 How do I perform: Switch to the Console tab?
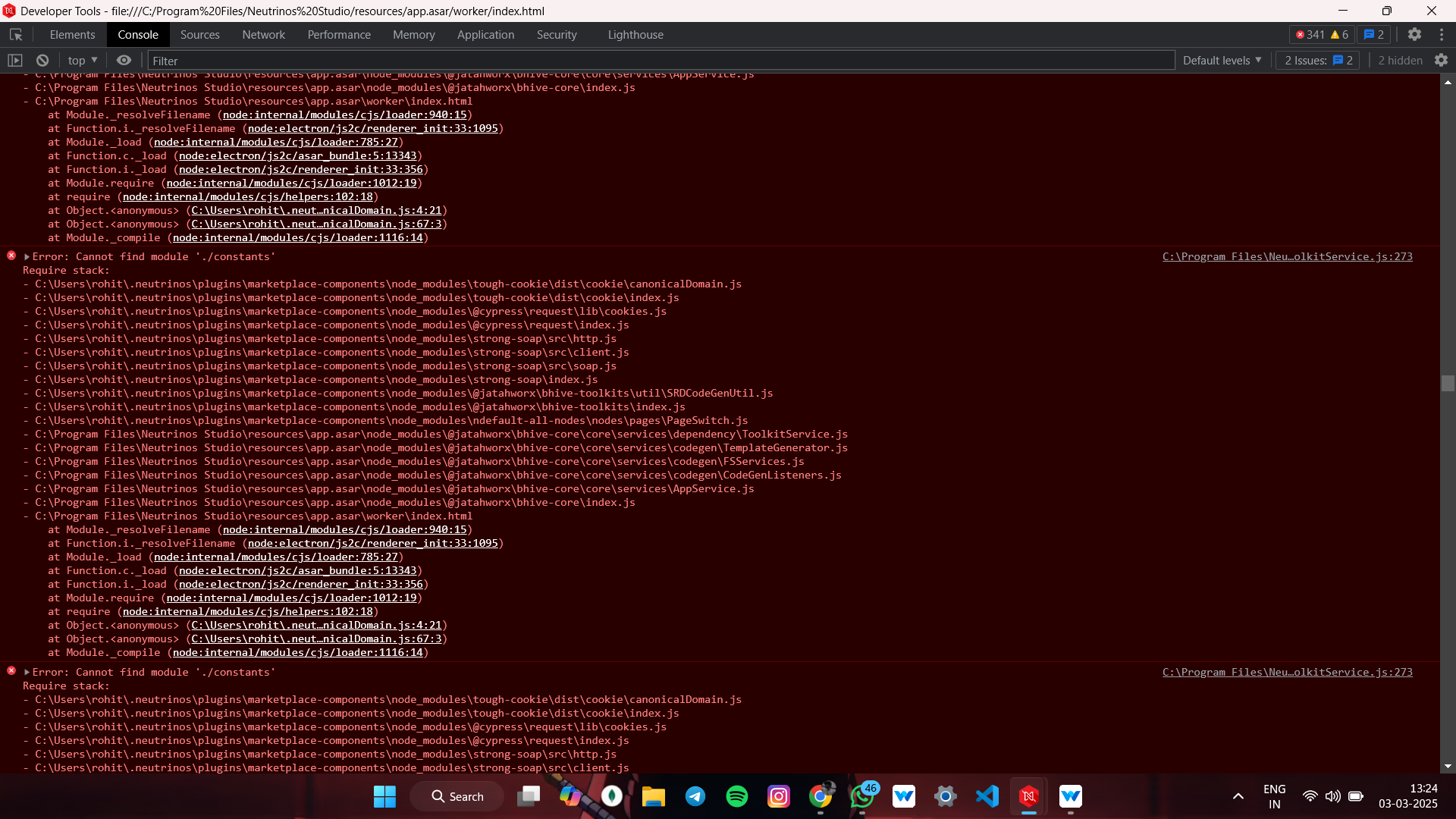point(138,35)
